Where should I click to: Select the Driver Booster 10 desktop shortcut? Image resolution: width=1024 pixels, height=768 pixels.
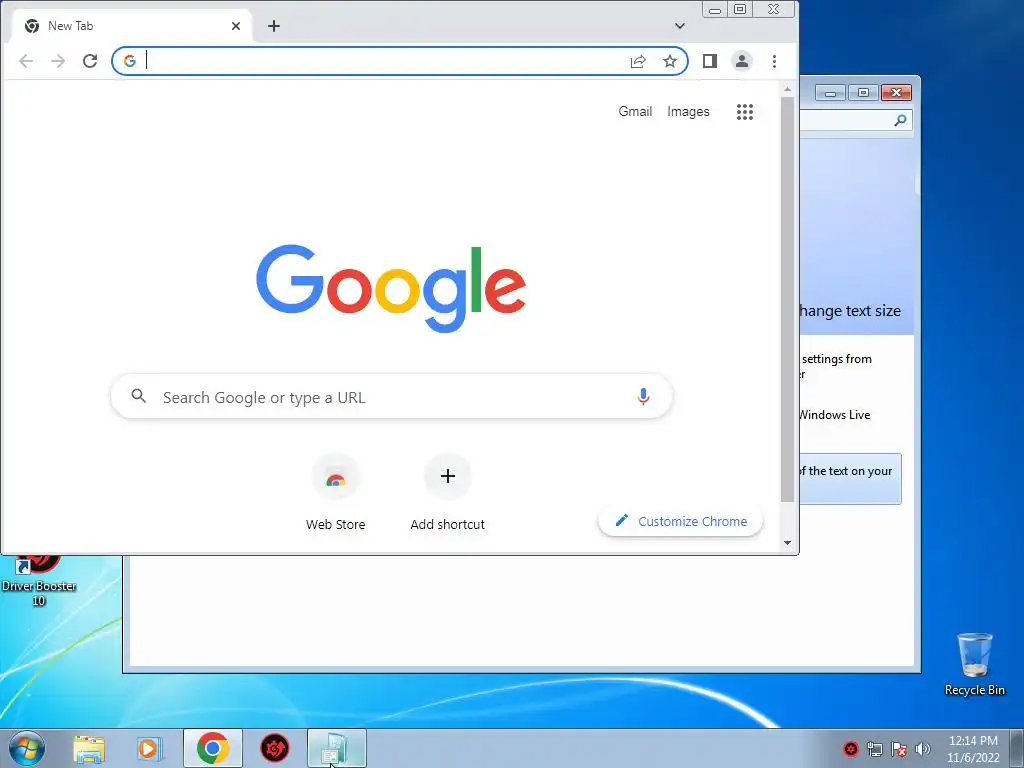tap(39, 581)
